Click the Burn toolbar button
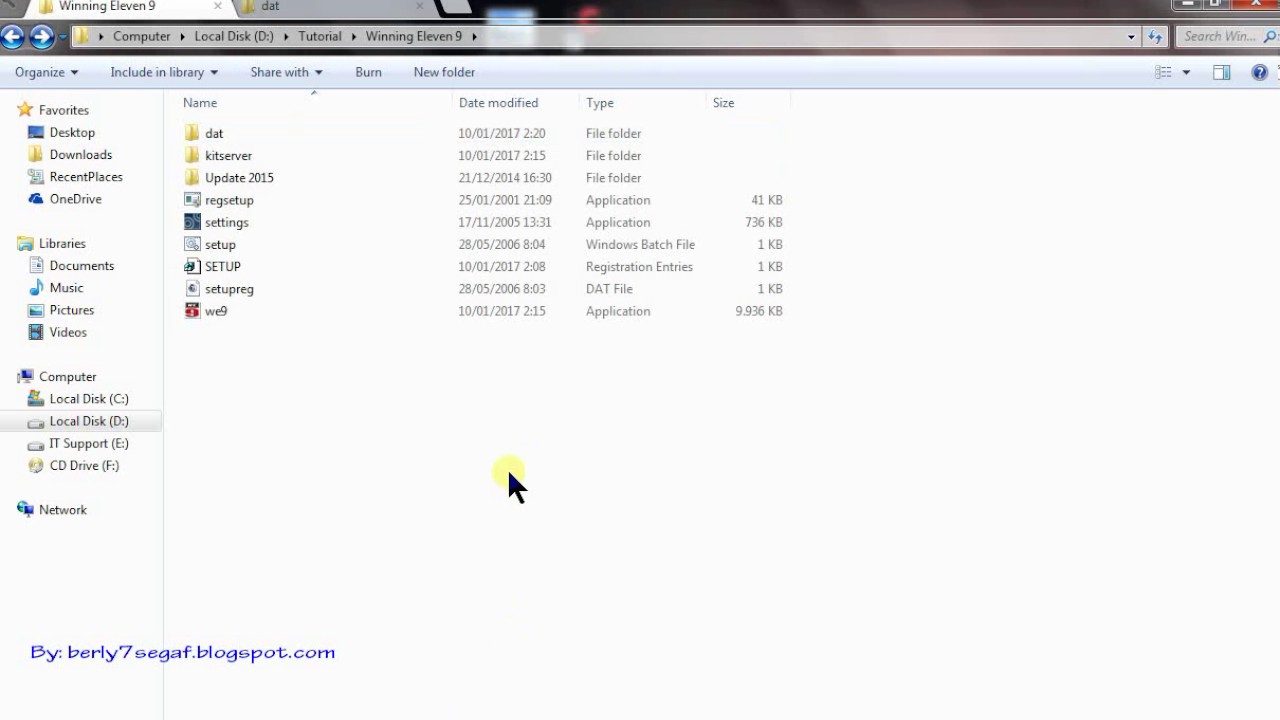 (368, 72)
